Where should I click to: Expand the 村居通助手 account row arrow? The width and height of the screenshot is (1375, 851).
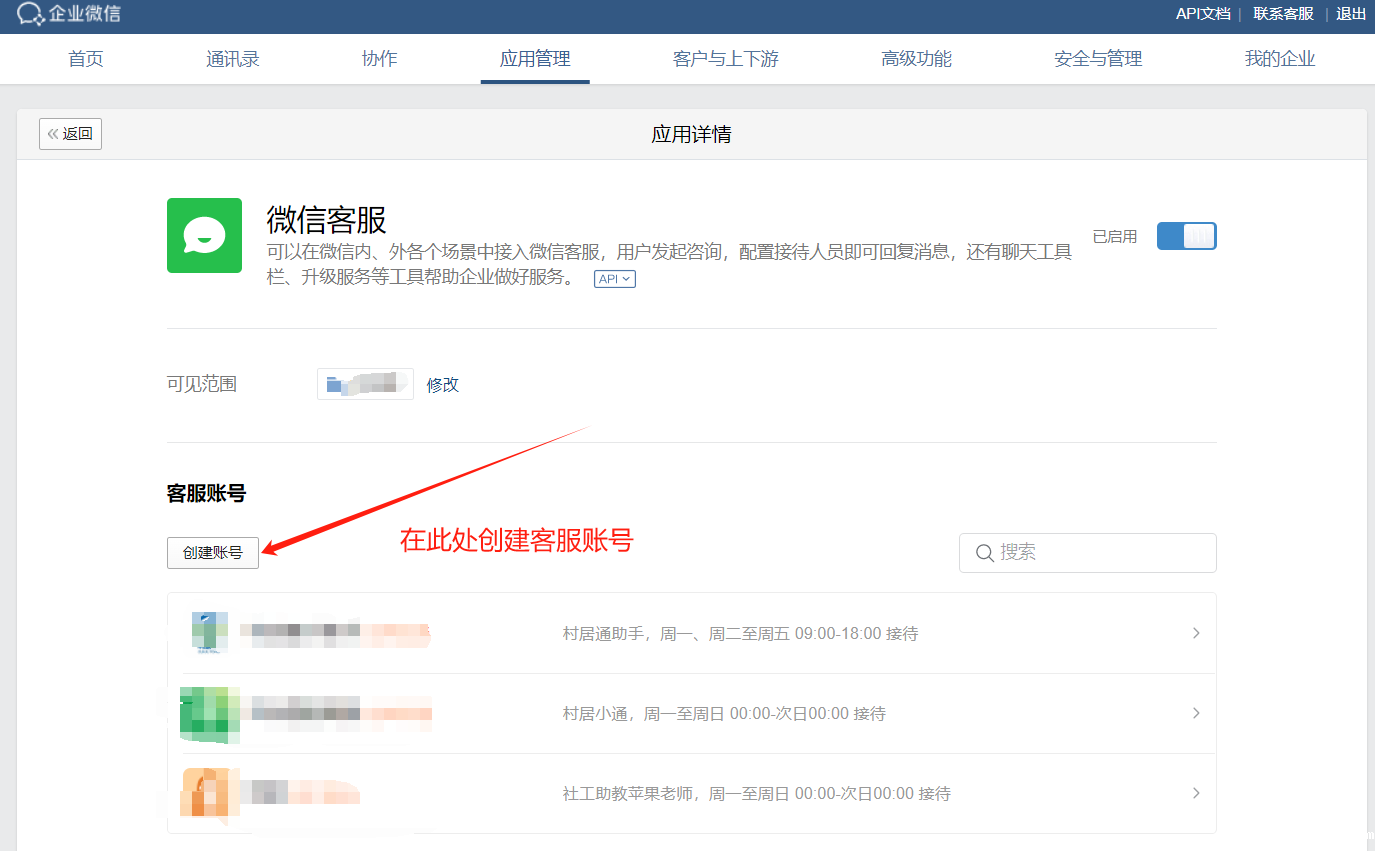tap(1195, 633)
